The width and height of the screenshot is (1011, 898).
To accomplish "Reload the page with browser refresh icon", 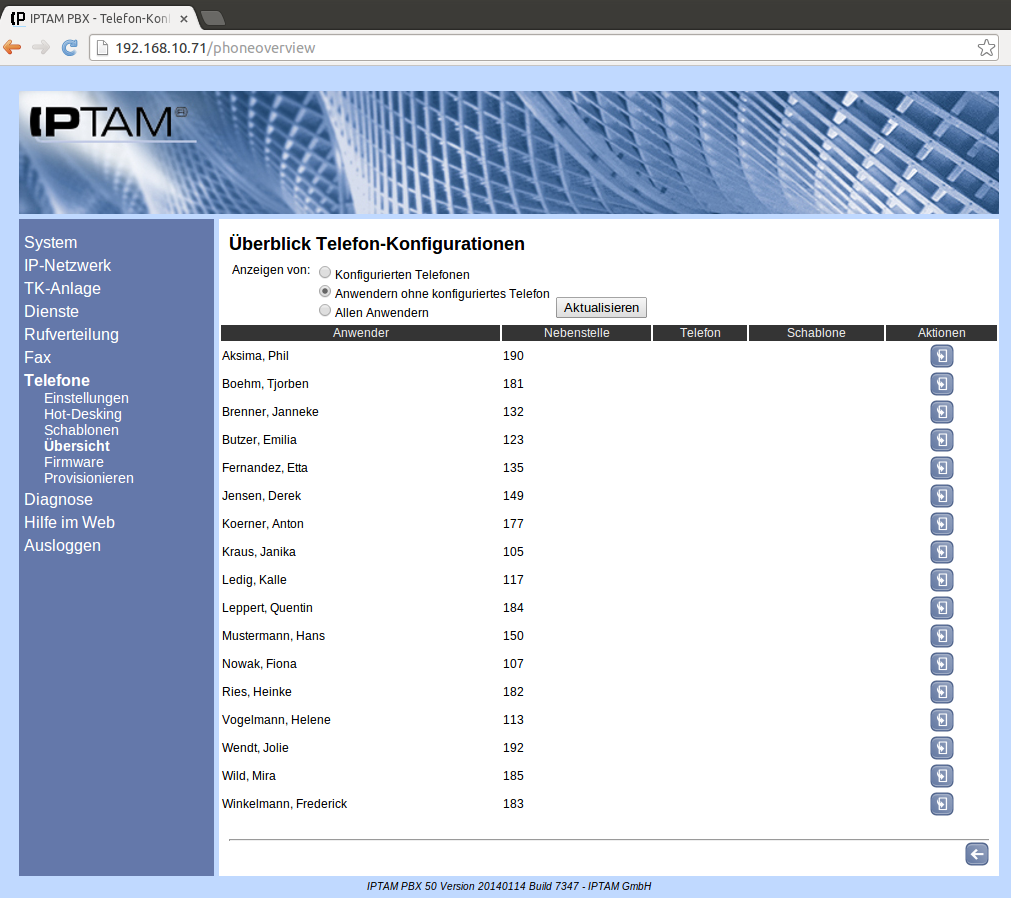I will pos(69,47).
